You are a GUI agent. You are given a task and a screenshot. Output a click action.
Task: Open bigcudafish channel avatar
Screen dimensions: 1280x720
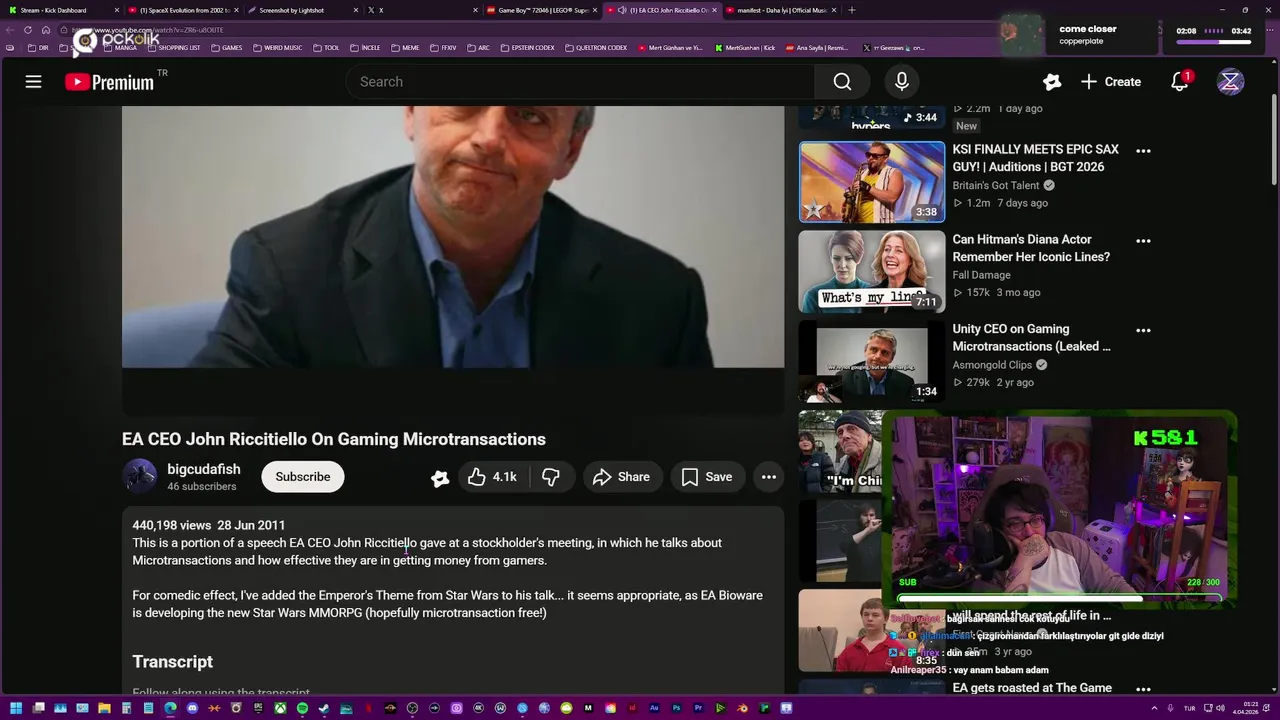(x=139, y=476)
